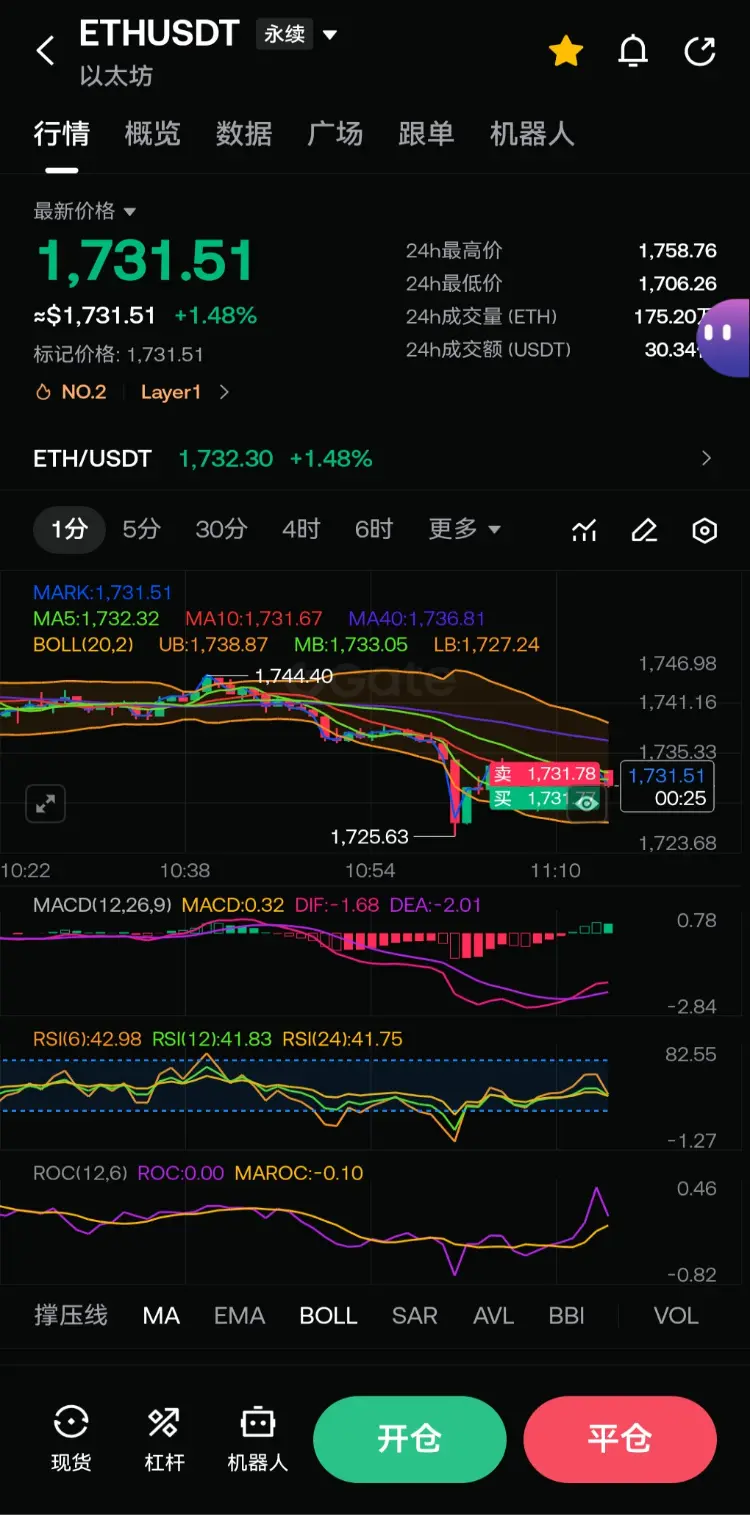This screenshot has width=750, height=1515.
Task: Tap the red 平仓 button
Action: tap(620, 1439)
